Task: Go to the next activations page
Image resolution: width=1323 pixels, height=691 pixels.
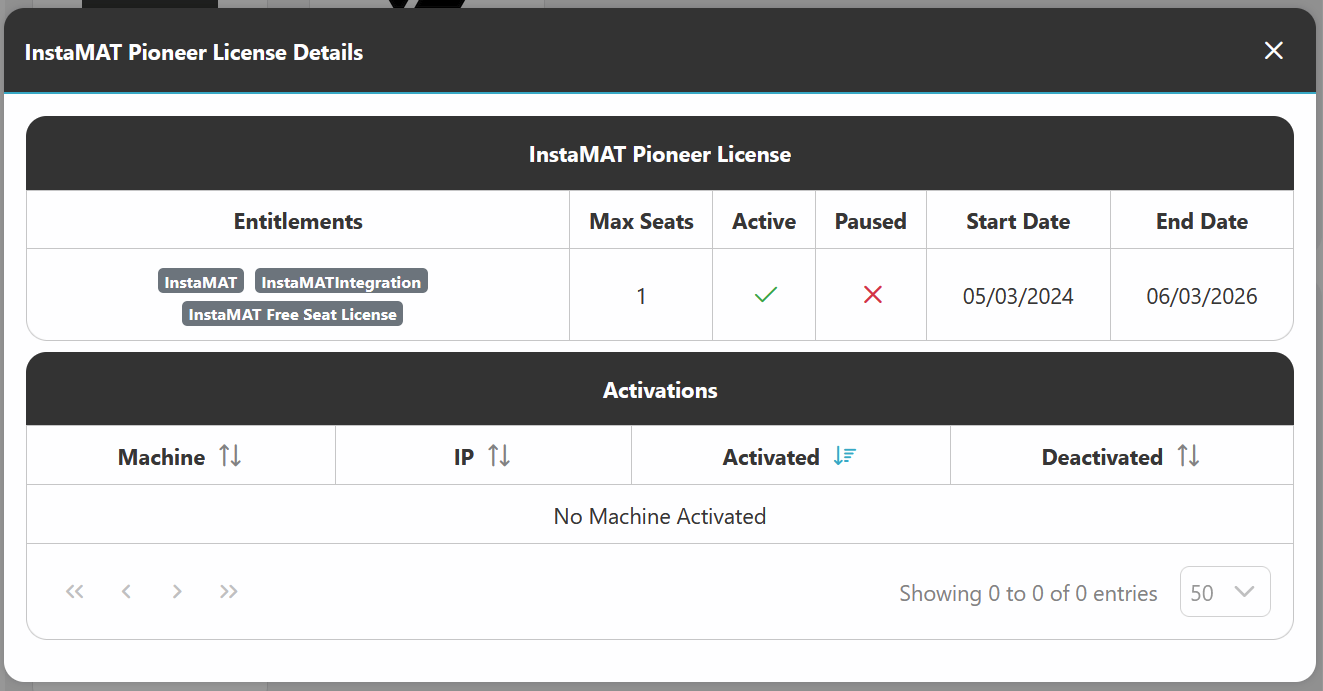Action: [177, 591]
